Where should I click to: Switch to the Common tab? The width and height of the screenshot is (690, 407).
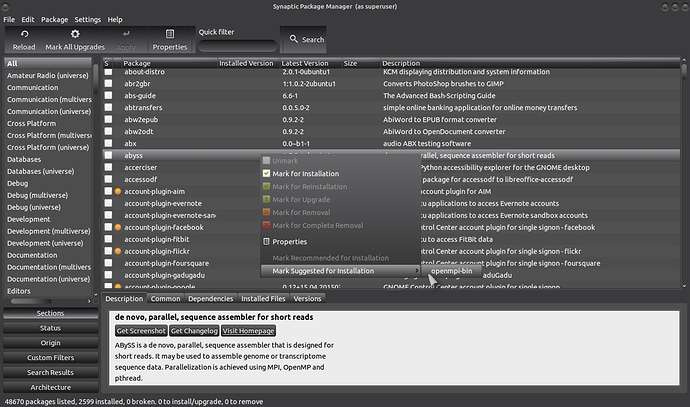[165, 298]
